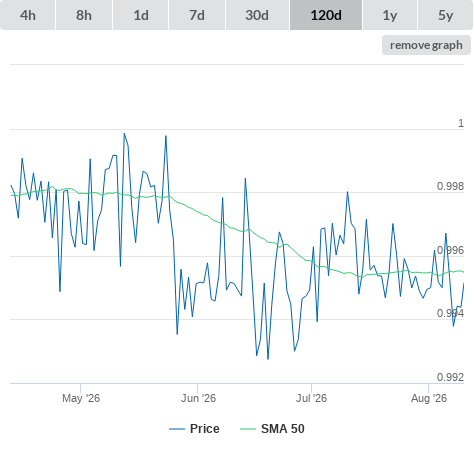Click the remove graph button
Screen dimensions: 474x455
(x=426, y=45)
